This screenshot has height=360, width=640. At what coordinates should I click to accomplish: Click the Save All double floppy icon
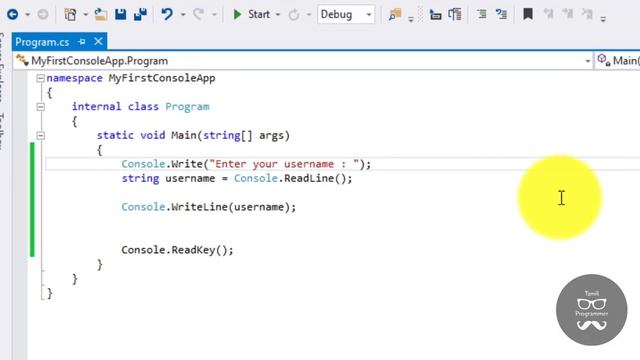140,15
